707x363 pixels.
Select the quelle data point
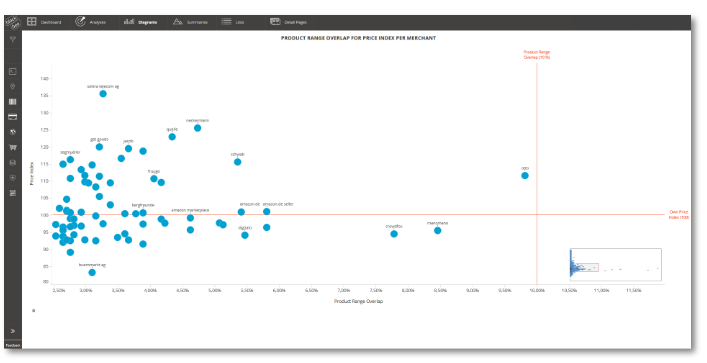(172, 137)
